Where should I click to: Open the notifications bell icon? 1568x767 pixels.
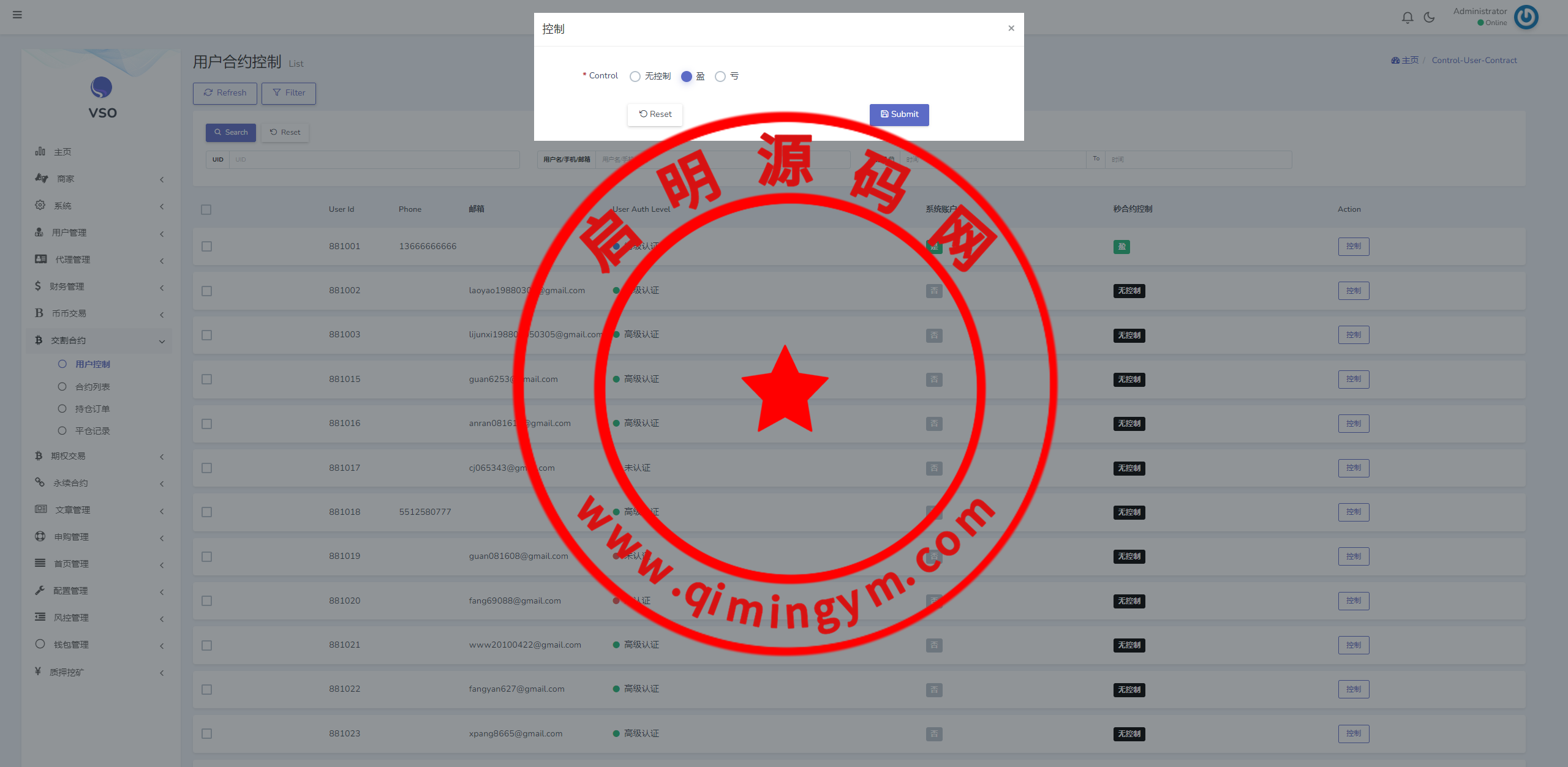tap(1408, 18)
